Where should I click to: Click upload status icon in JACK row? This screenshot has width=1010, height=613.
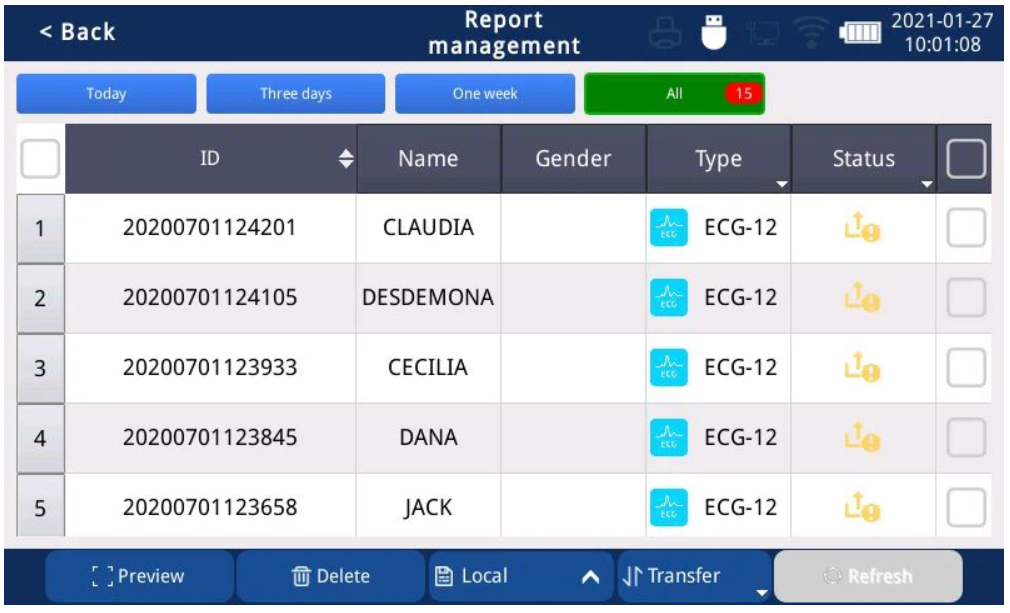[864, 508]
